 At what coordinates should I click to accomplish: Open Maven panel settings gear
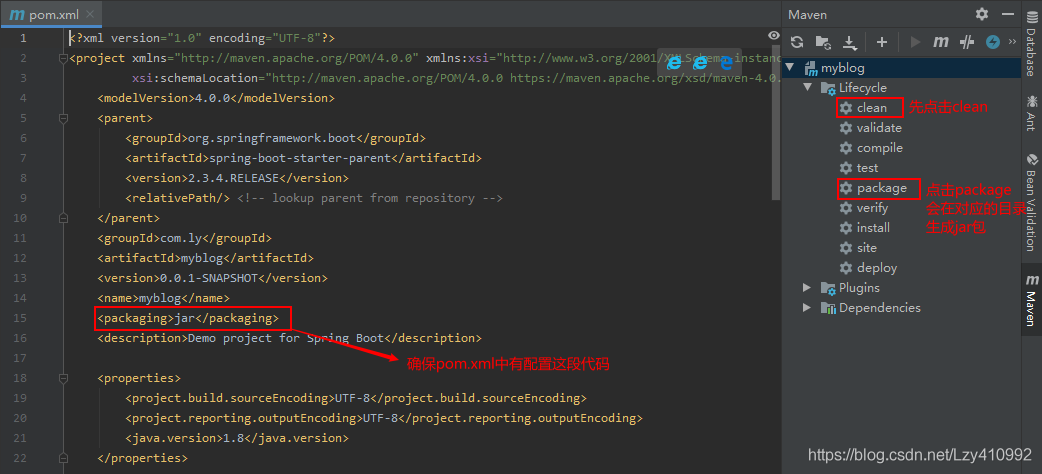(982, 14)
